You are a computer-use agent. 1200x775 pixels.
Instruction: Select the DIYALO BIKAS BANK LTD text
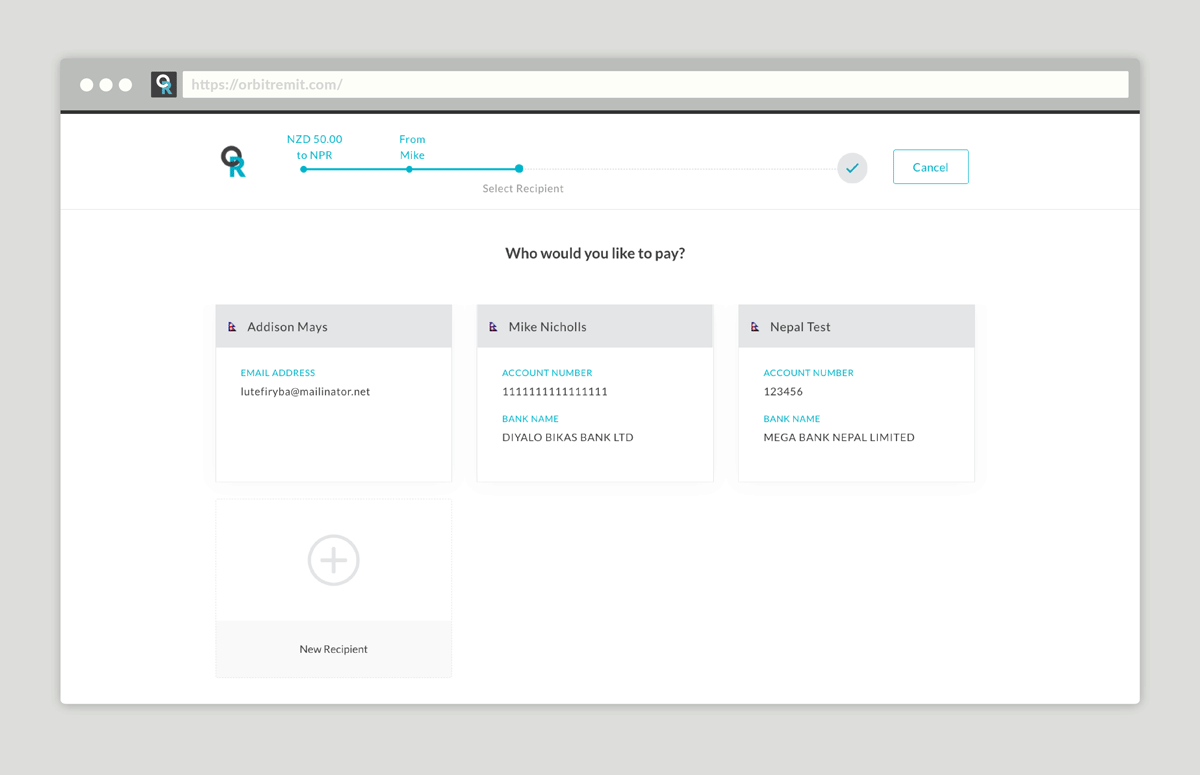[x=567, y=437]
